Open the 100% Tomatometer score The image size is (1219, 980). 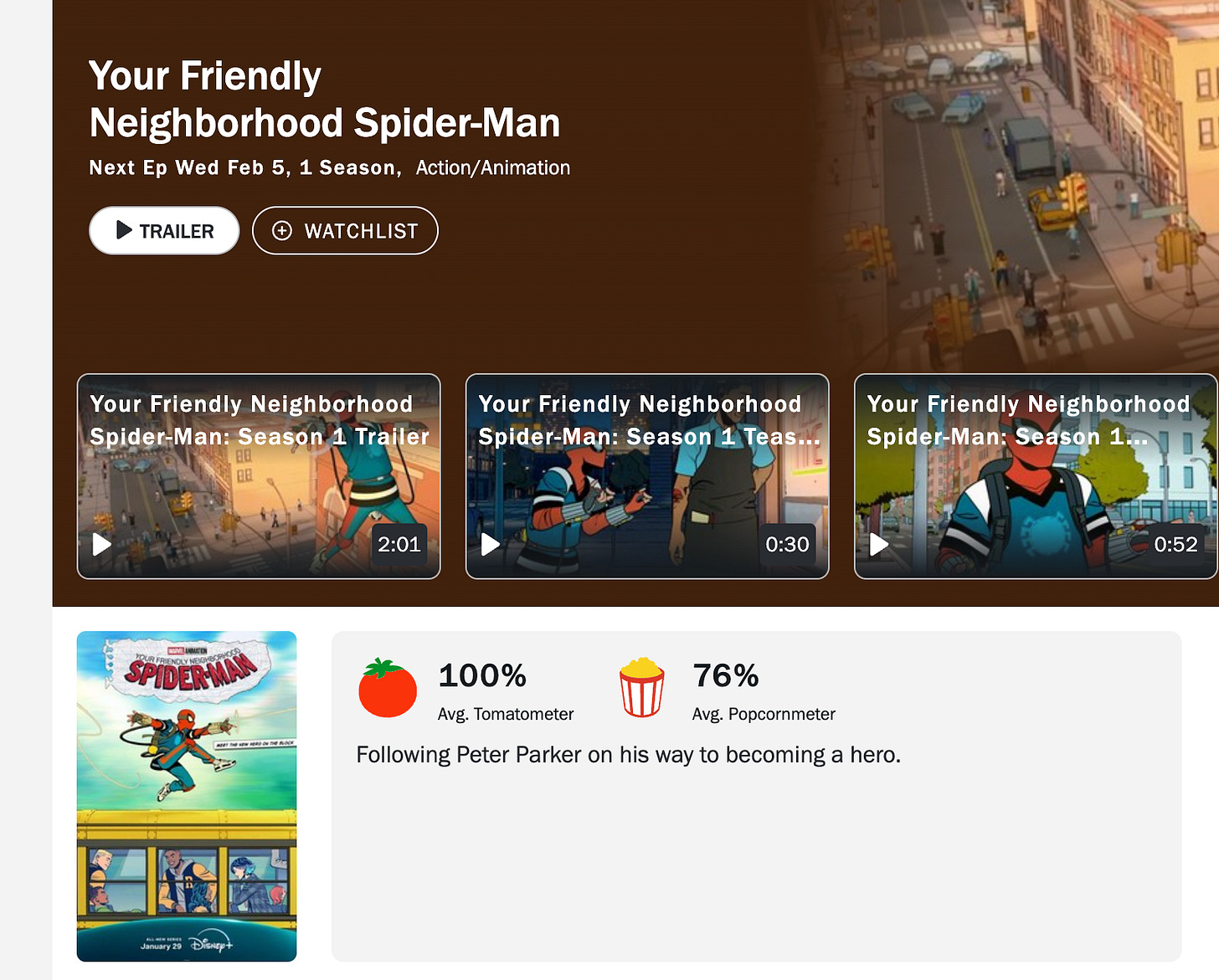pos(482,675)
